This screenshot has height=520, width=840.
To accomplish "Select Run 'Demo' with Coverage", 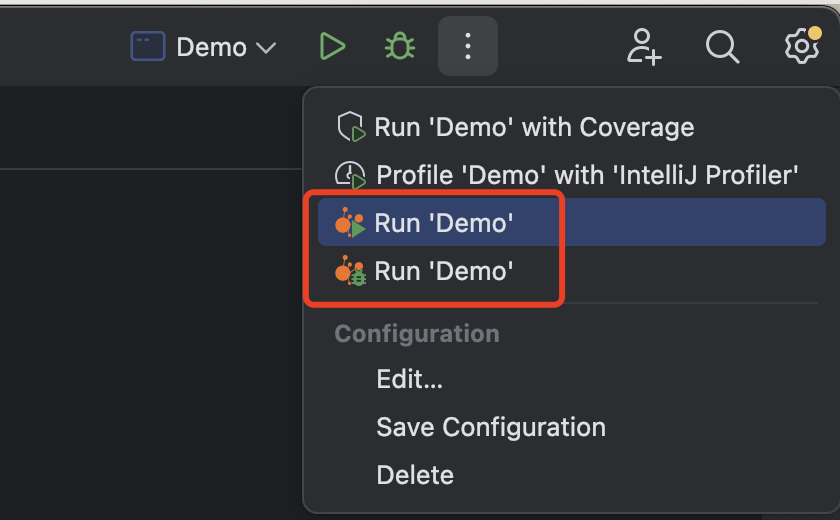I will pos(572,127).
